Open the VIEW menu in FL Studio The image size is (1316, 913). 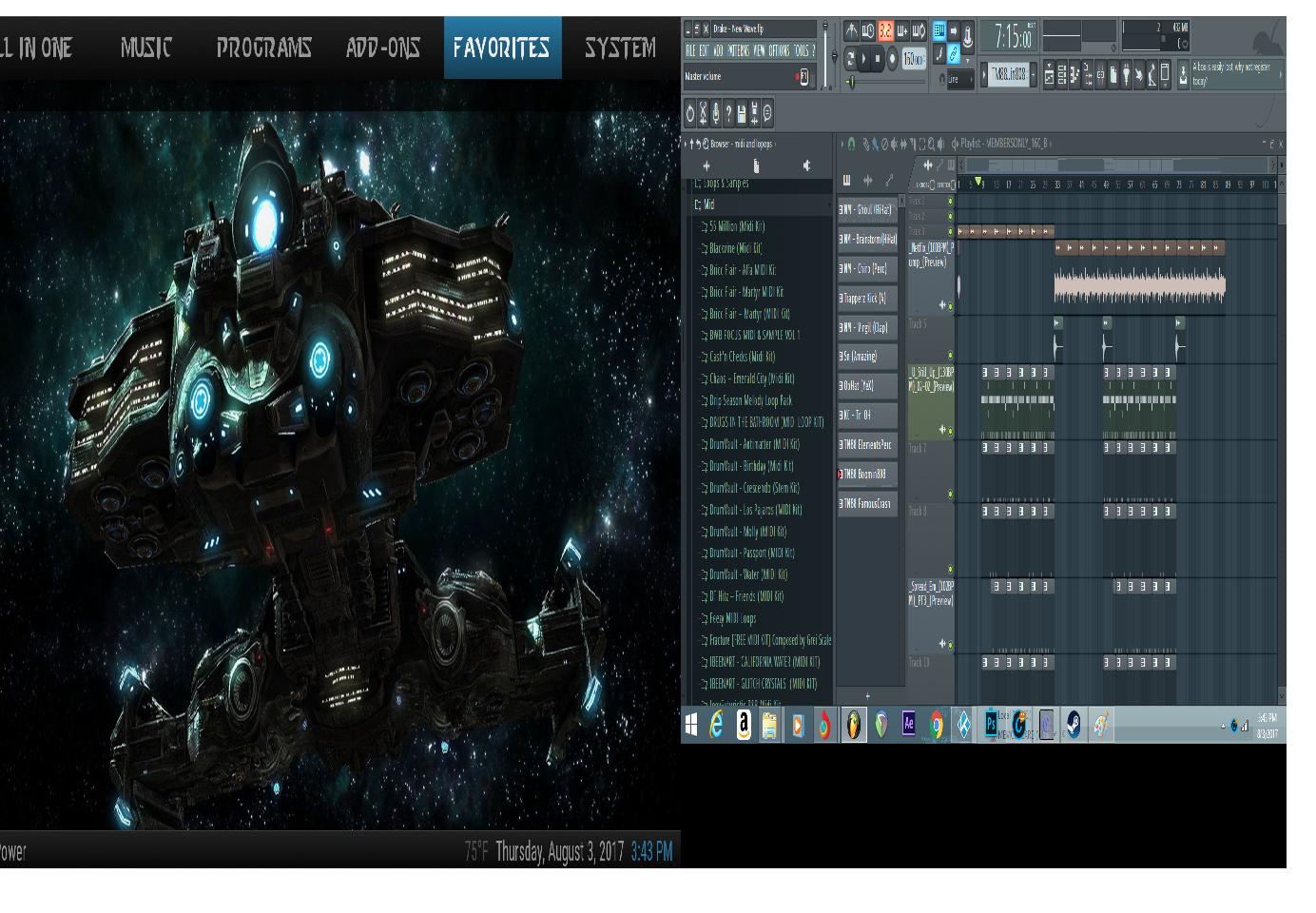(760, 51)
